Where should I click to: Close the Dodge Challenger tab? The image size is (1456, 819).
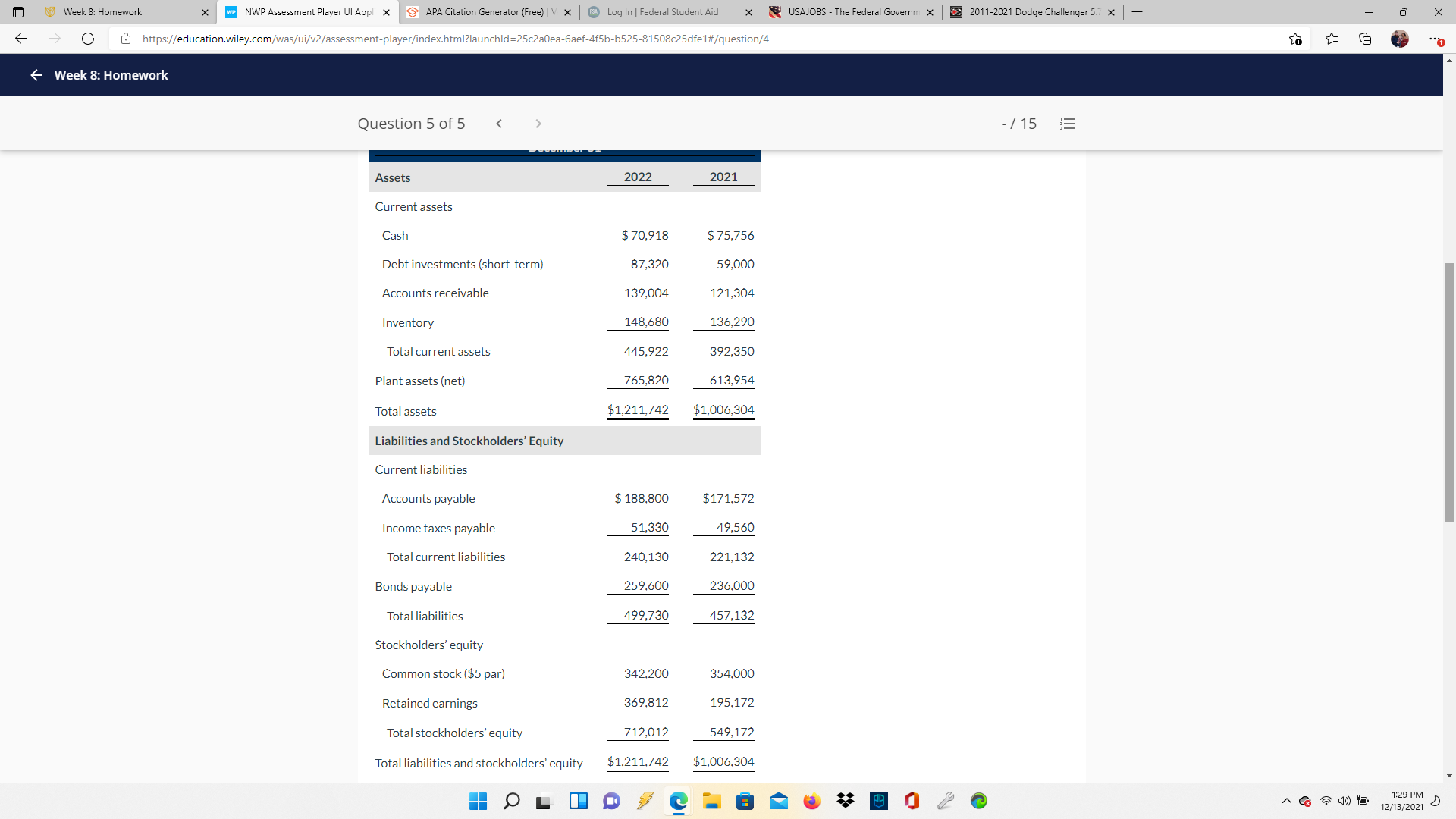click(x=1111, y=12)
